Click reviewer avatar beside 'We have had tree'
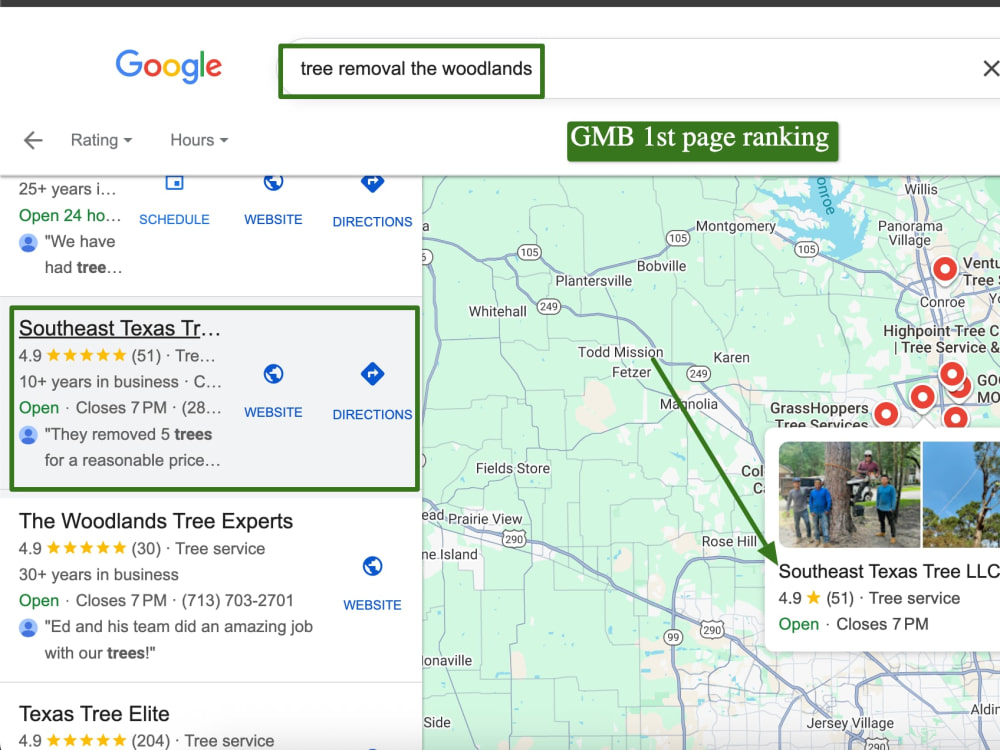 (x=28, y=242)
